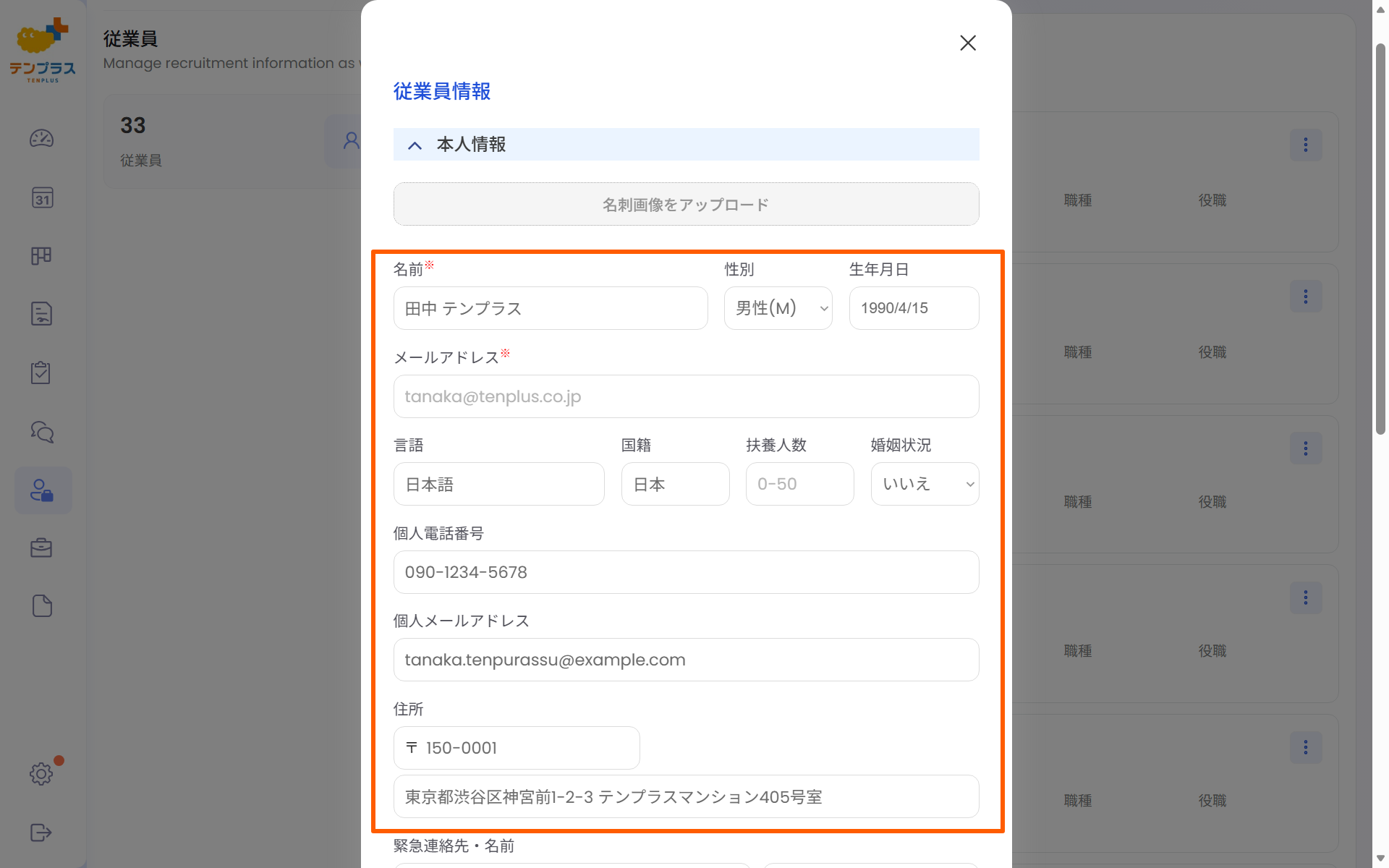Open the second employee card's three-dot menu
1389x868 pixels.
pyautogui.click(x=1306, y=297)
